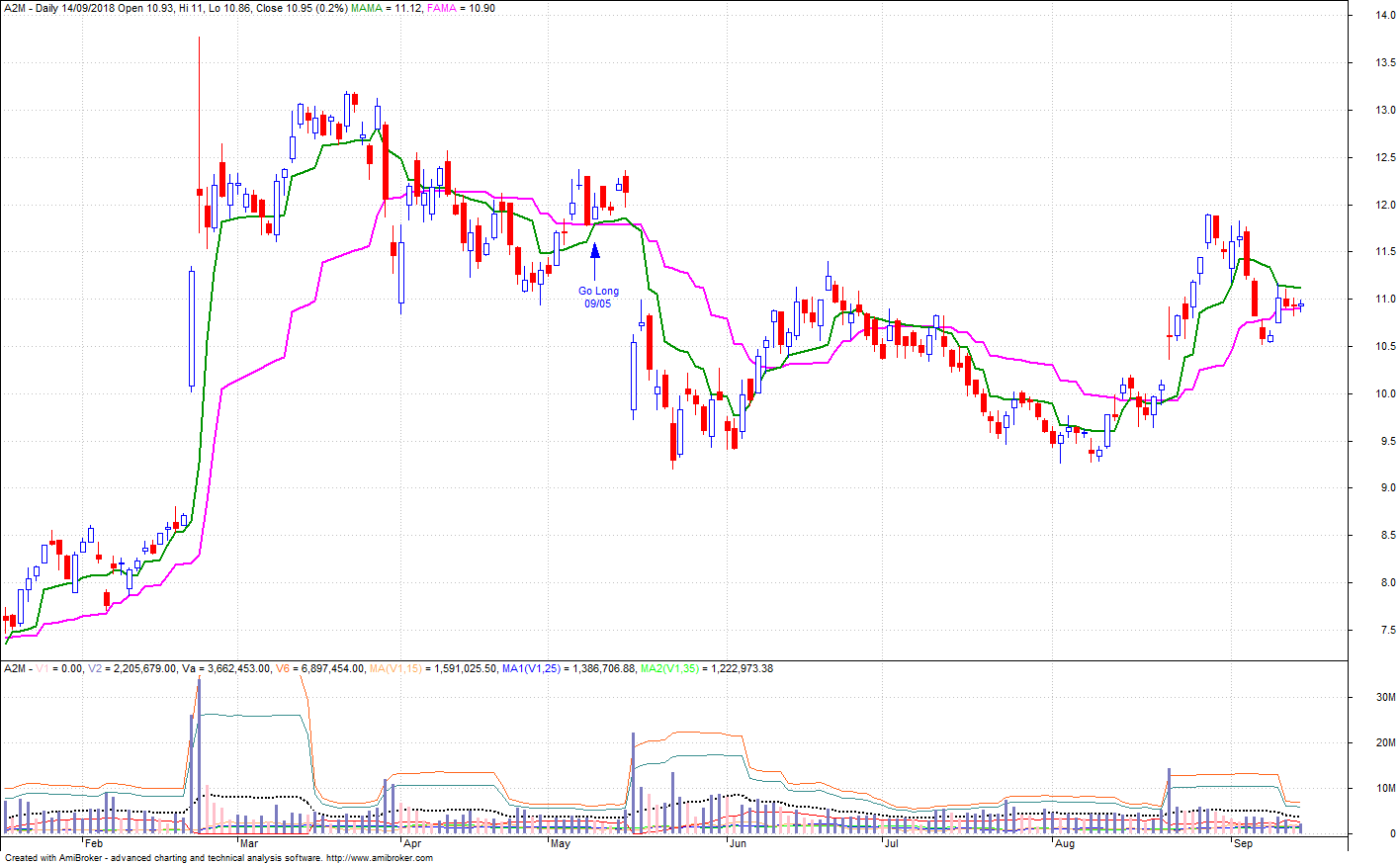1400x864 pixels.
Task: Click the 12.0 price axis label
Action: click(x=1384, y=206)
